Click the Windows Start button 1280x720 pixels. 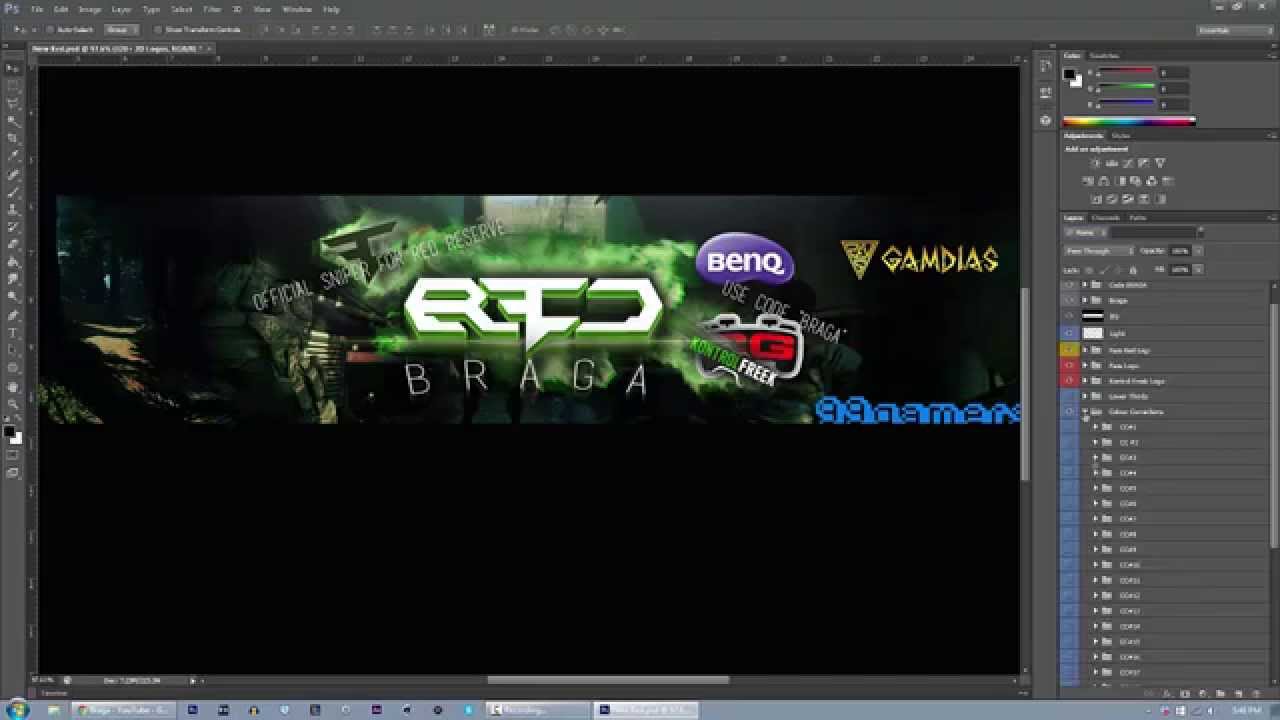click(19, 710)
